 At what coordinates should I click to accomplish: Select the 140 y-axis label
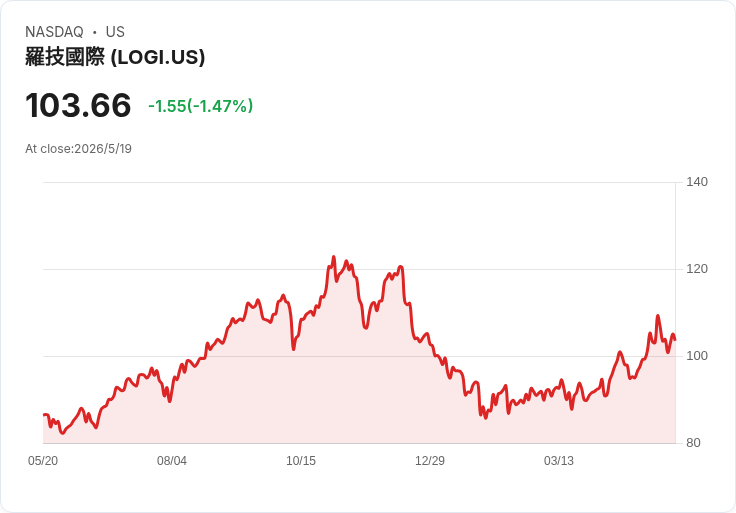697,182
